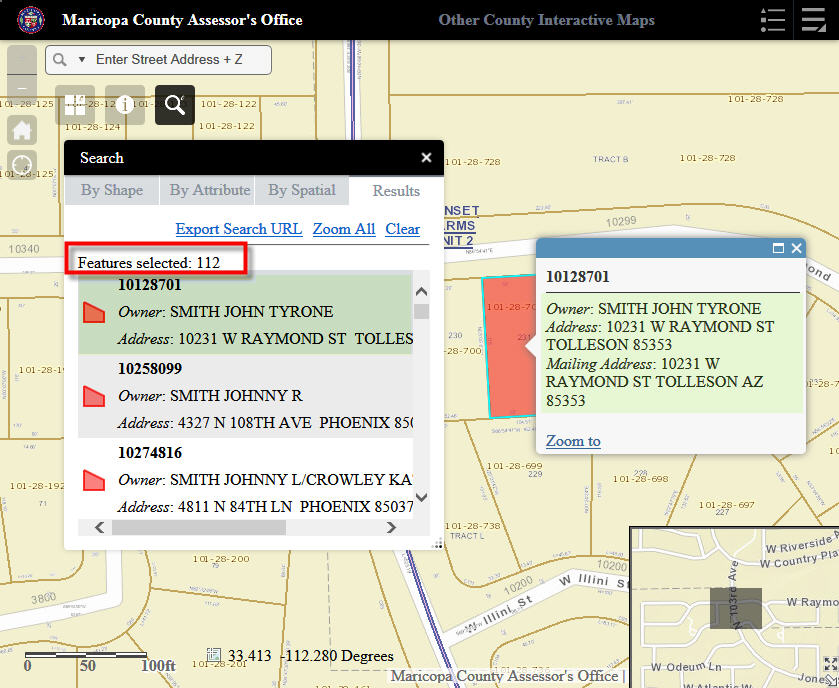Open the legend list icon in header
This screenshot has height=688, width=839.
[x=773, y=20]
